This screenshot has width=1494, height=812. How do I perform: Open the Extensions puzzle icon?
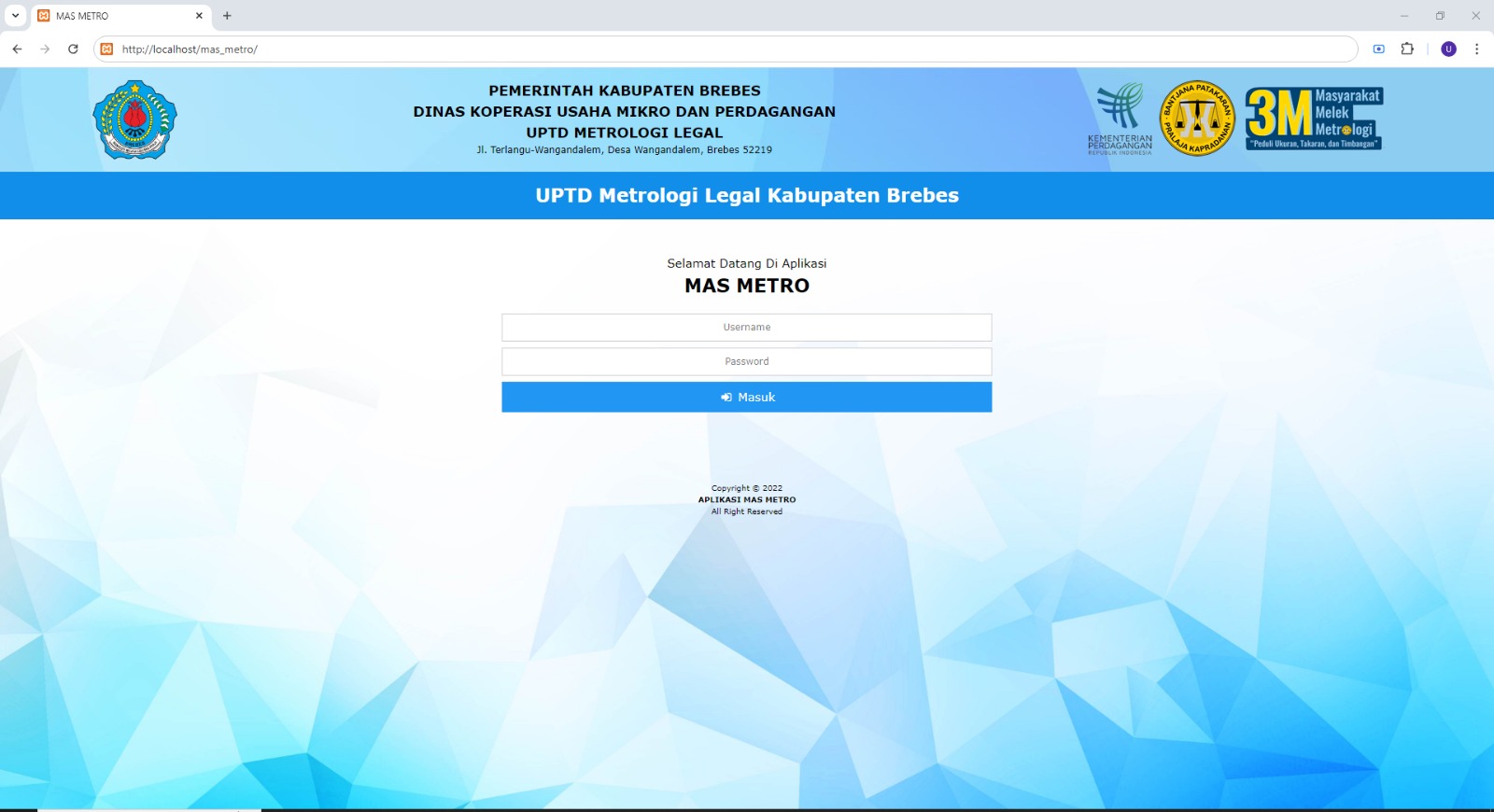pos(1407,49)
